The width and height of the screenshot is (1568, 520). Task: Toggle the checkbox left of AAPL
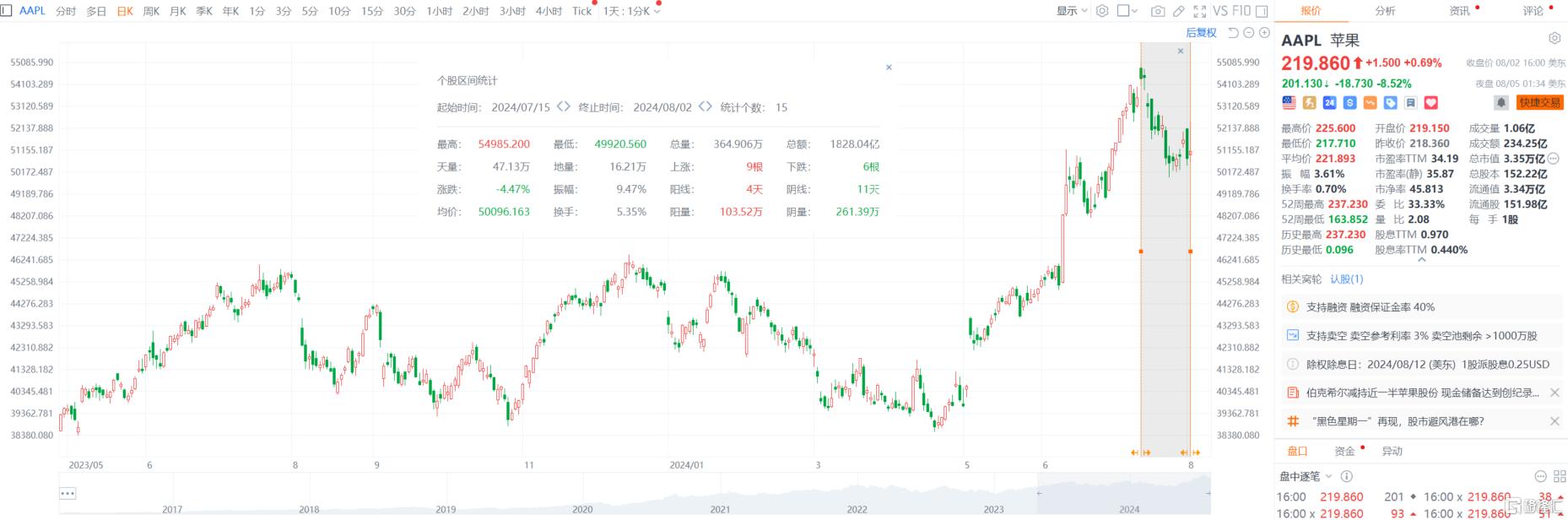click(x=7, y=11)
